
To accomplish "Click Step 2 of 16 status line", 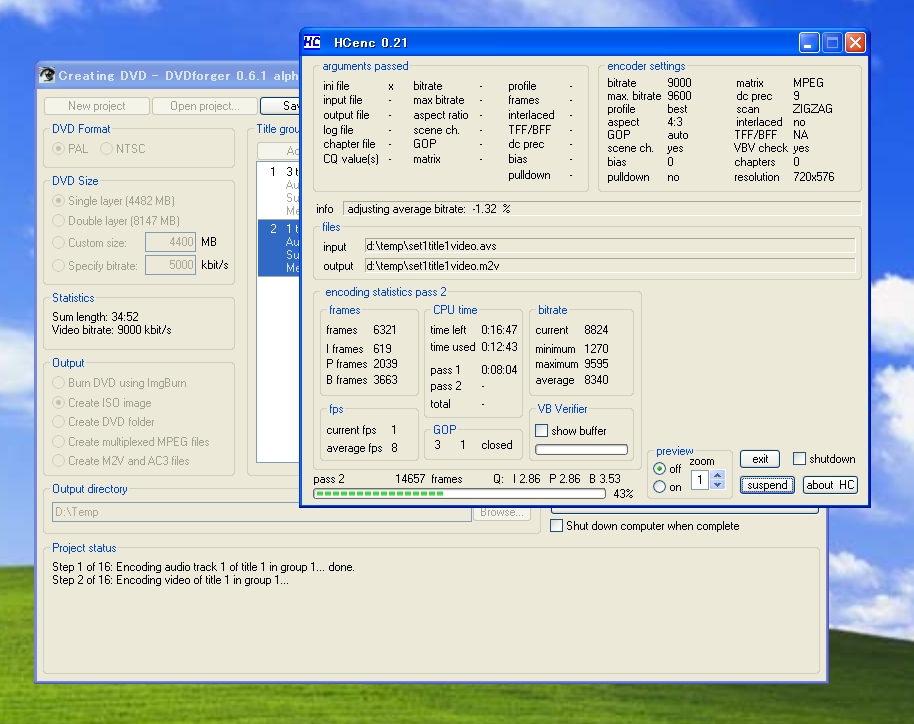I will tap(170, 580).
